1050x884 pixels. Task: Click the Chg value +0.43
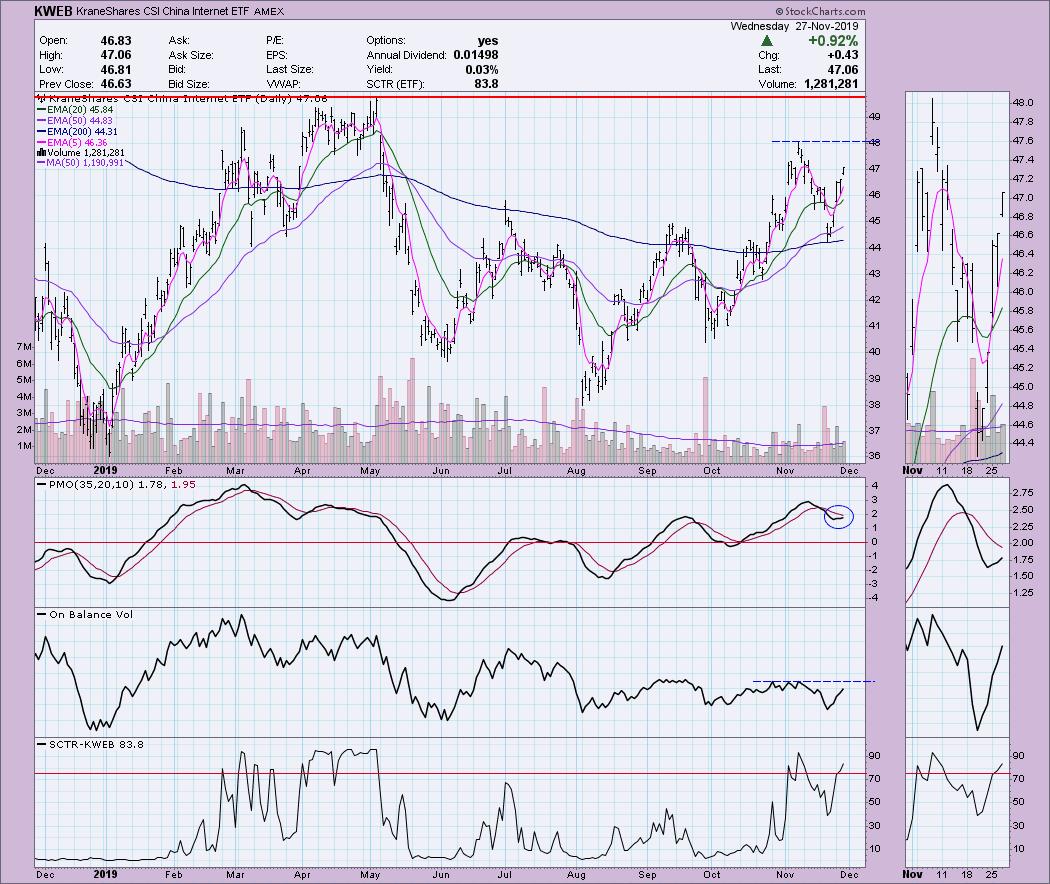pyautogui.click(x=842, y=55)
